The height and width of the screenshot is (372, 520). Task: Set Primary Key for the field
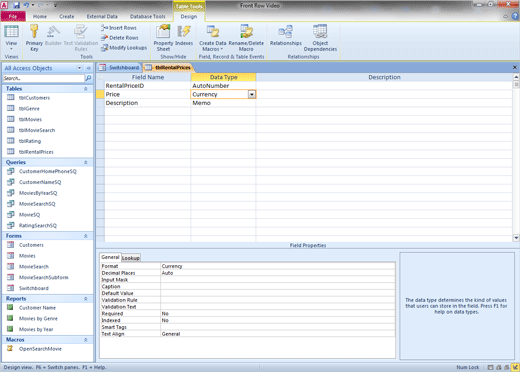(34, 38)
